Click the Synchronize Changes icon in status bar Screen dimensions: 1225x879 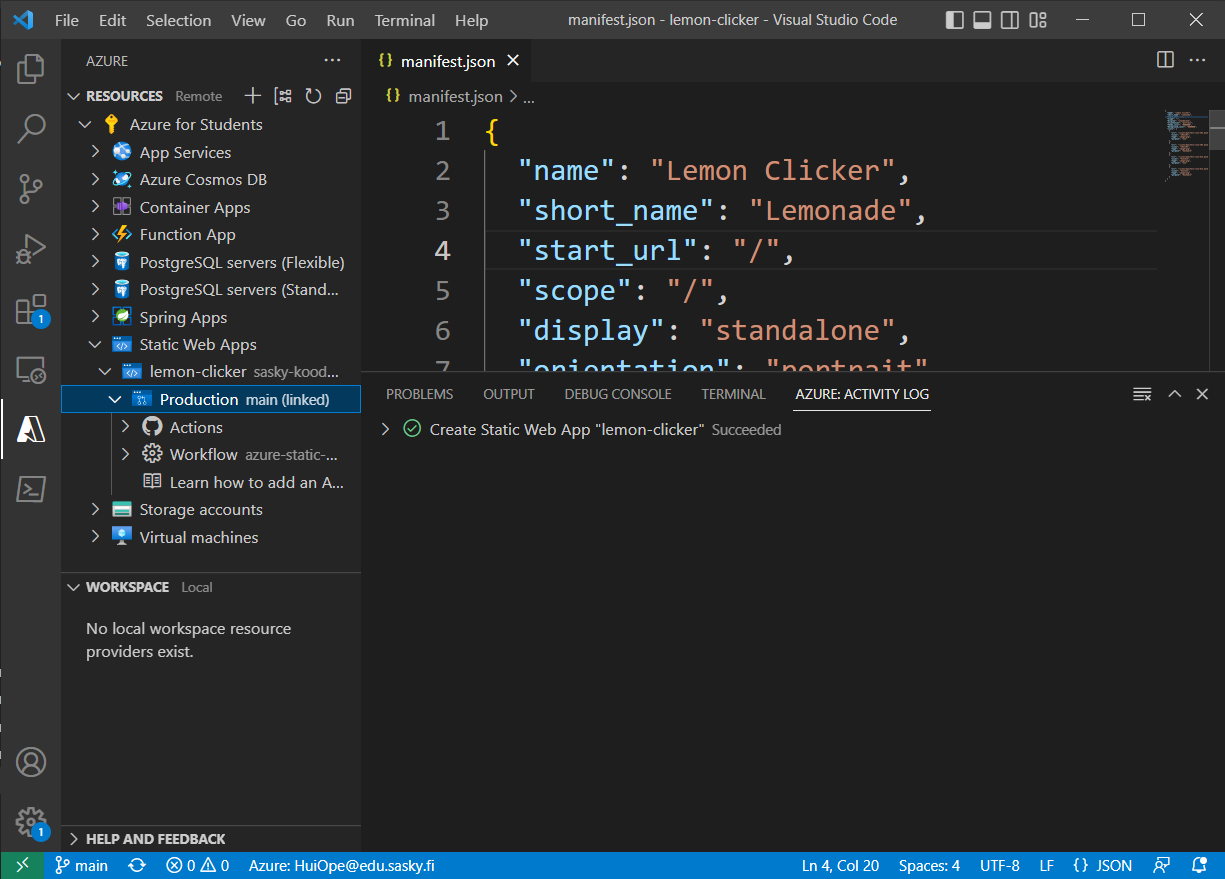tap(137, 866)
